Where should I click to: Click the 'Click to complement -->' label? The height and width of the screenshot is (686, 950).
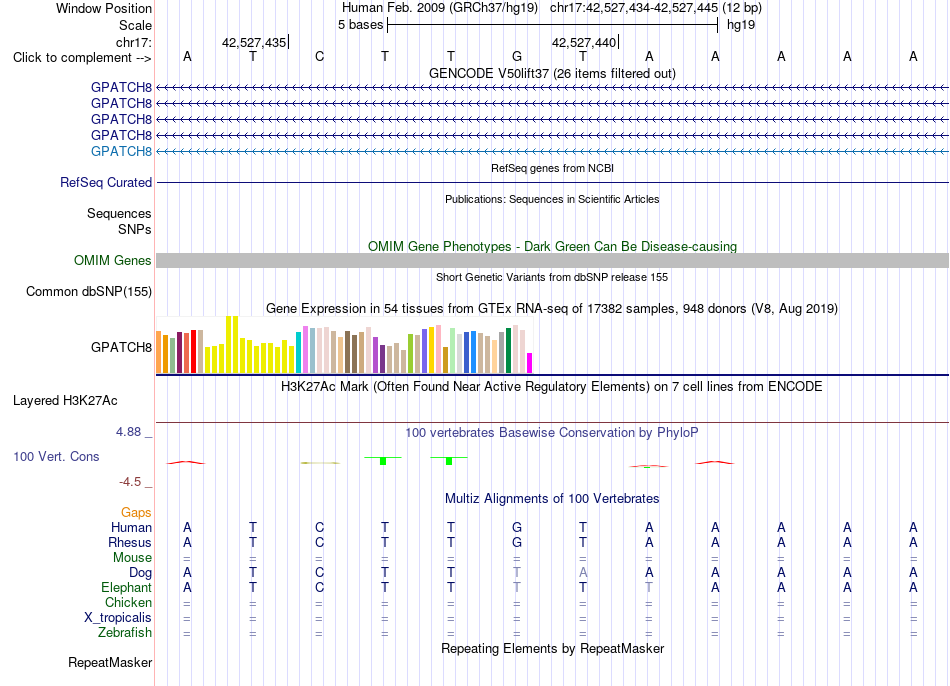click(x=82, y=58)
